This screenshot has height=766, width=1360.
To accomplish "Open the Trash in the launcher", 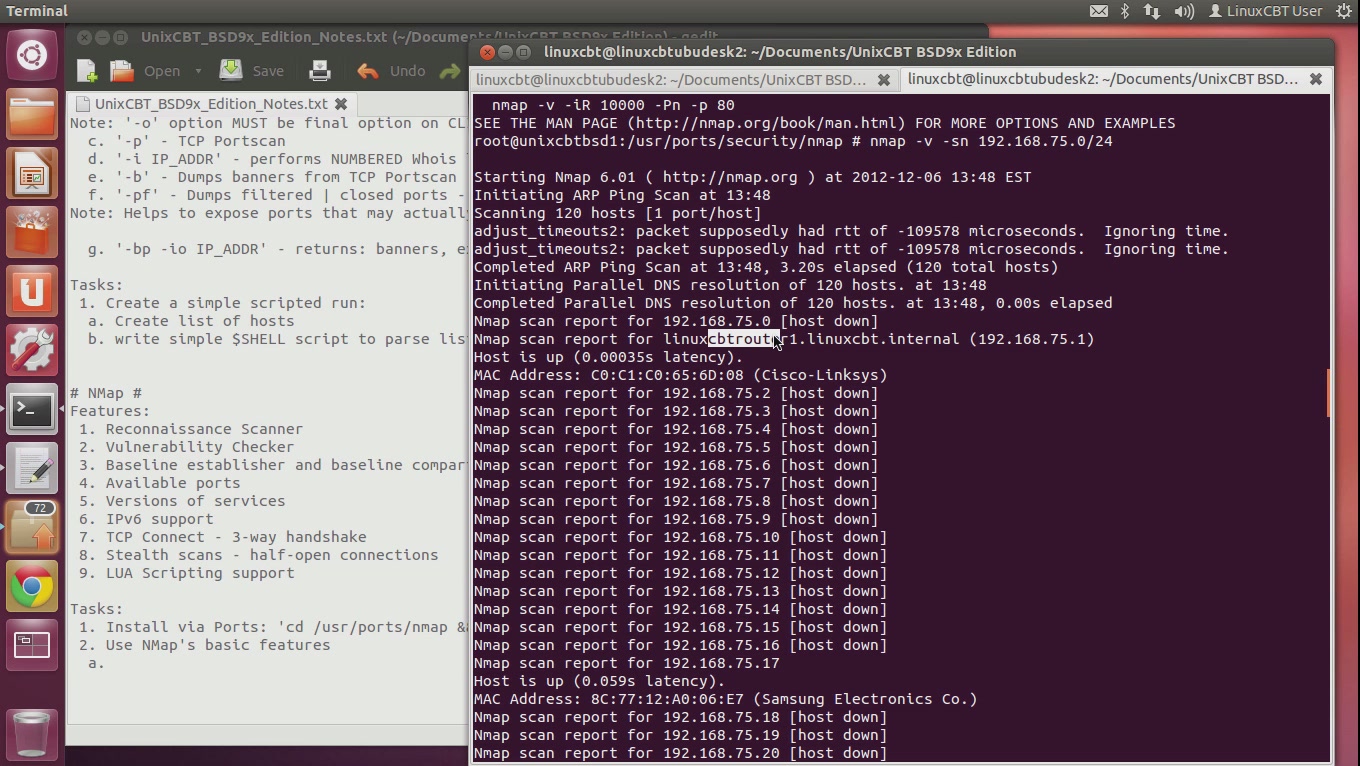I will pos(32,733).
